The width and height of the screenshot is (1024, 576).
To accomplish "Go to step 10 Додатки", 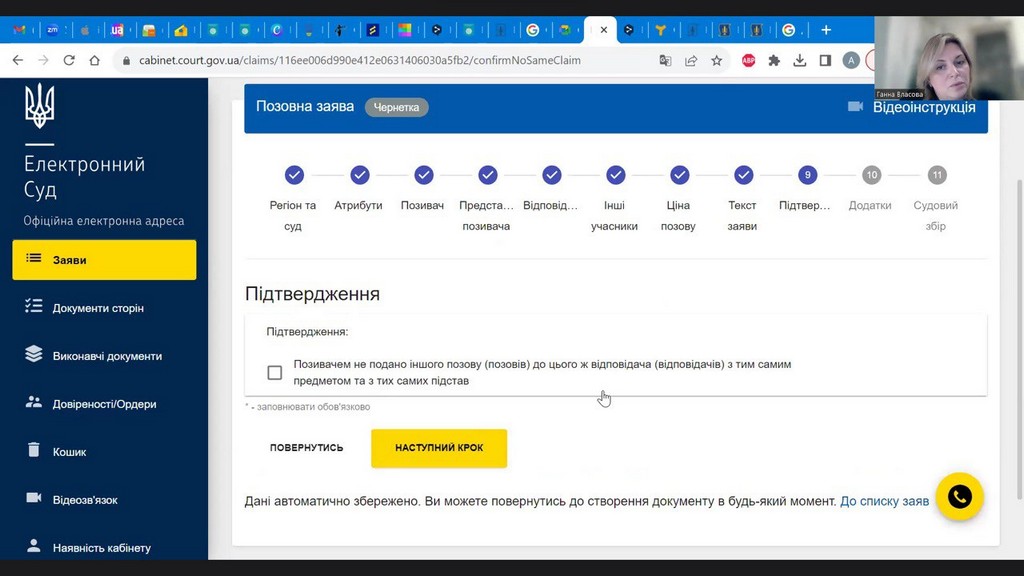I will coord(871,175).
